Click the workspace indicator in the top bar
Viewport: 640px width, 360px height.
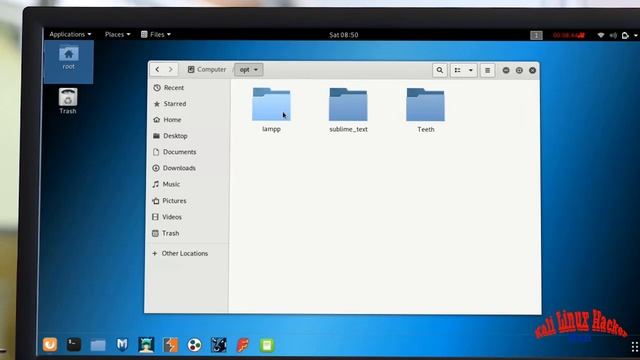click(x=536, y=36)
